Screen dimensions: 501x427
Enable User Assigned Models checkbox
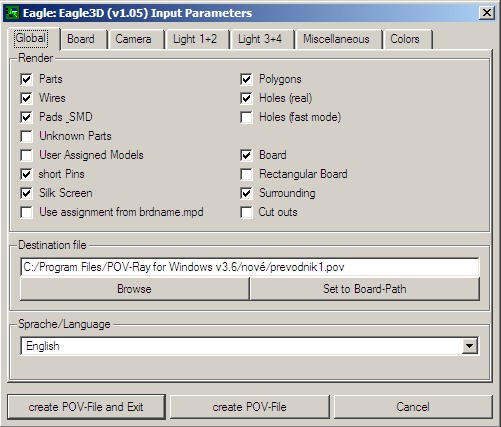pos(26,155)
